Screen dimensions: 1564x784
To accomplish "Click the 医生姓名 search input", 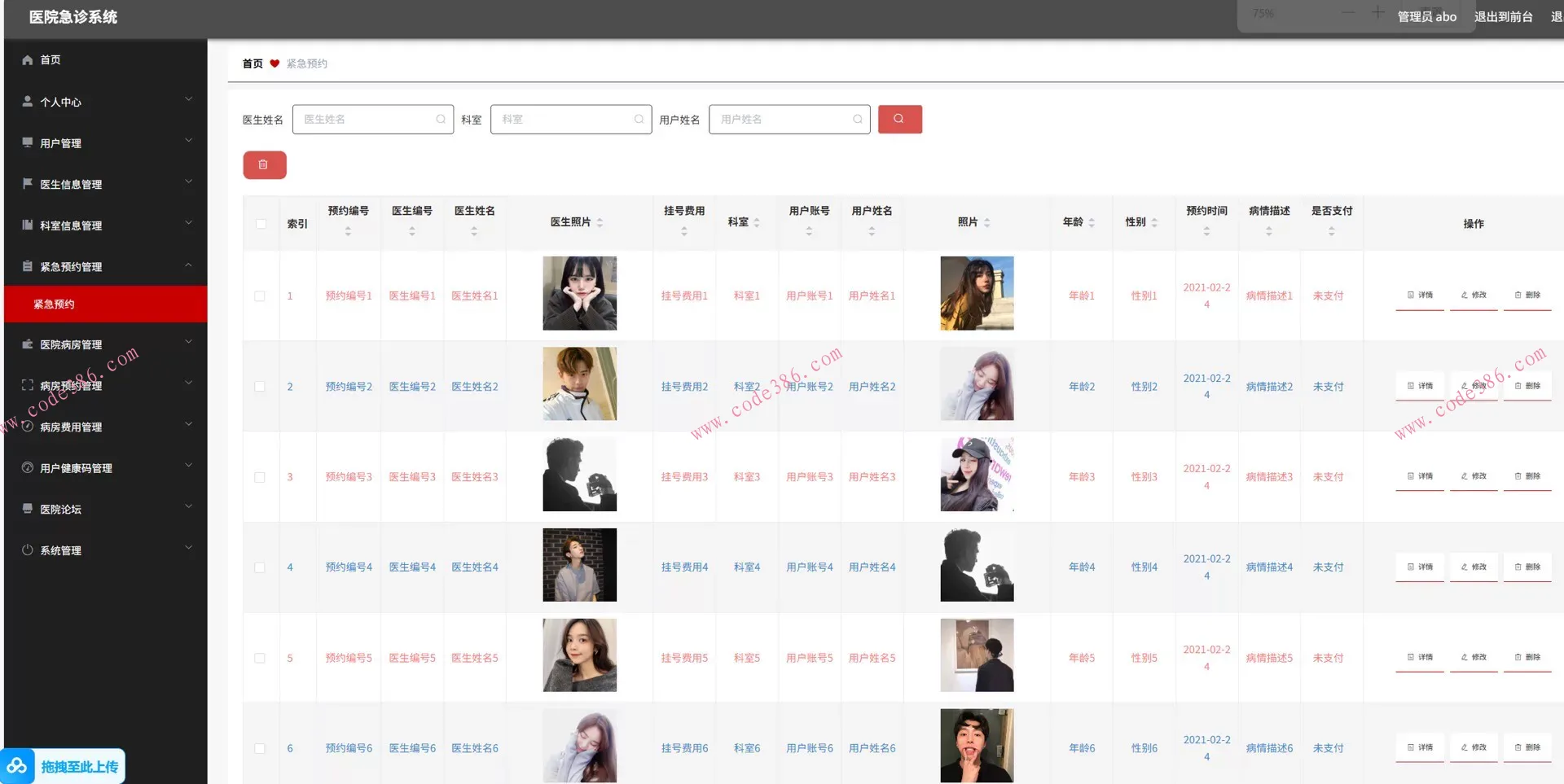I will pyautogui.click(x=373, y=119).
